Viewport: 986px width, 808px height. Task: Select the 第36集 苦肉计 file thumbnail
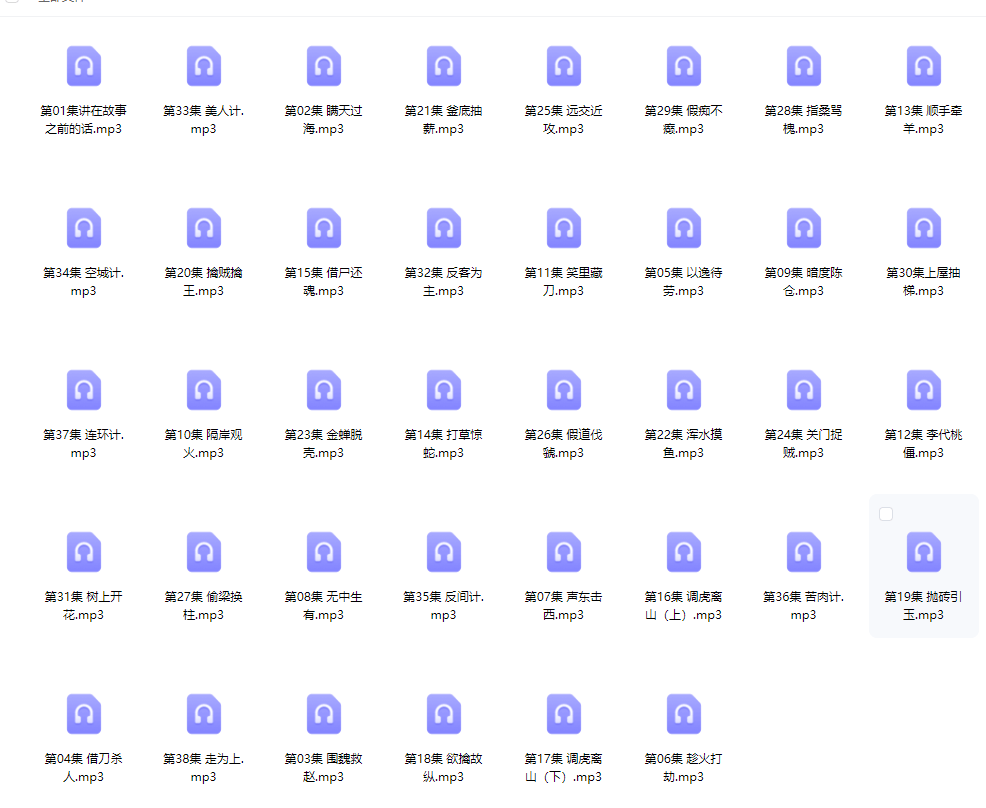[804, 552]
